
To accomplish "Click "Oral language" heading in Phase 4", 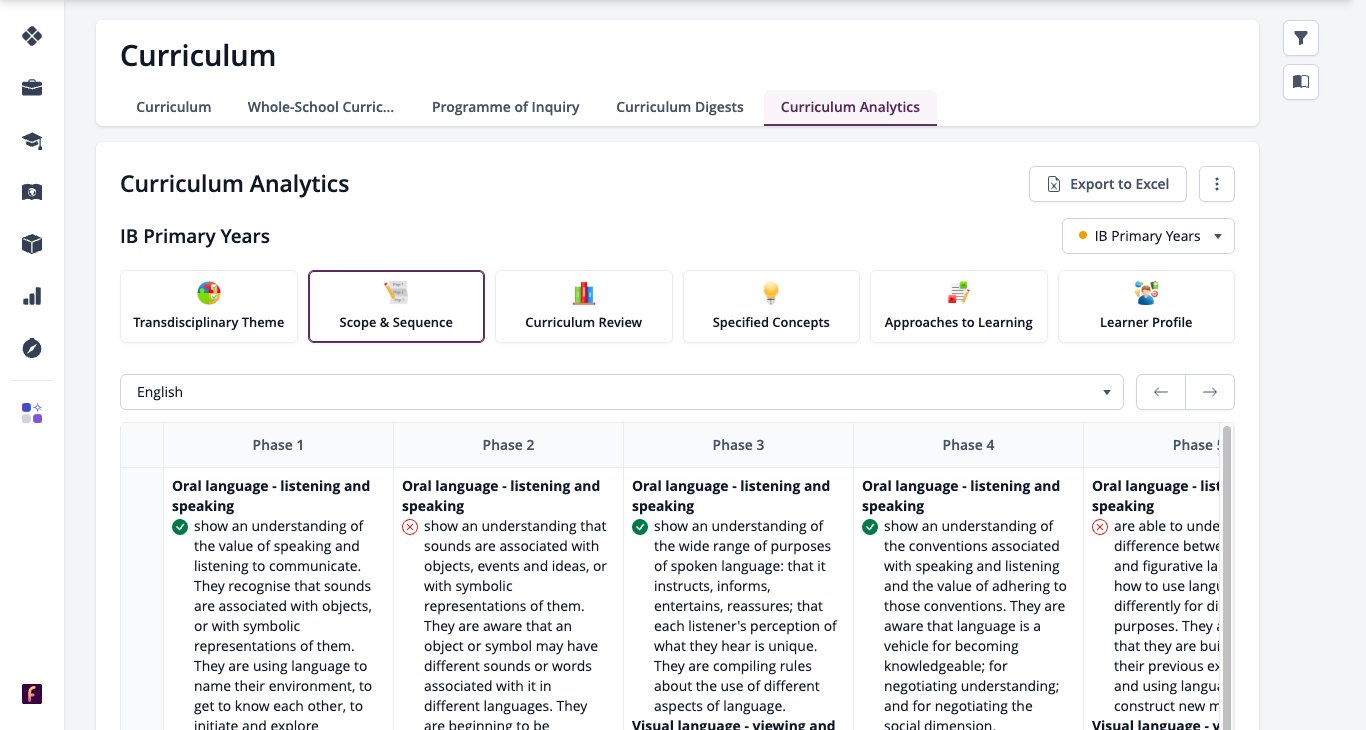I will click(961, 496).
